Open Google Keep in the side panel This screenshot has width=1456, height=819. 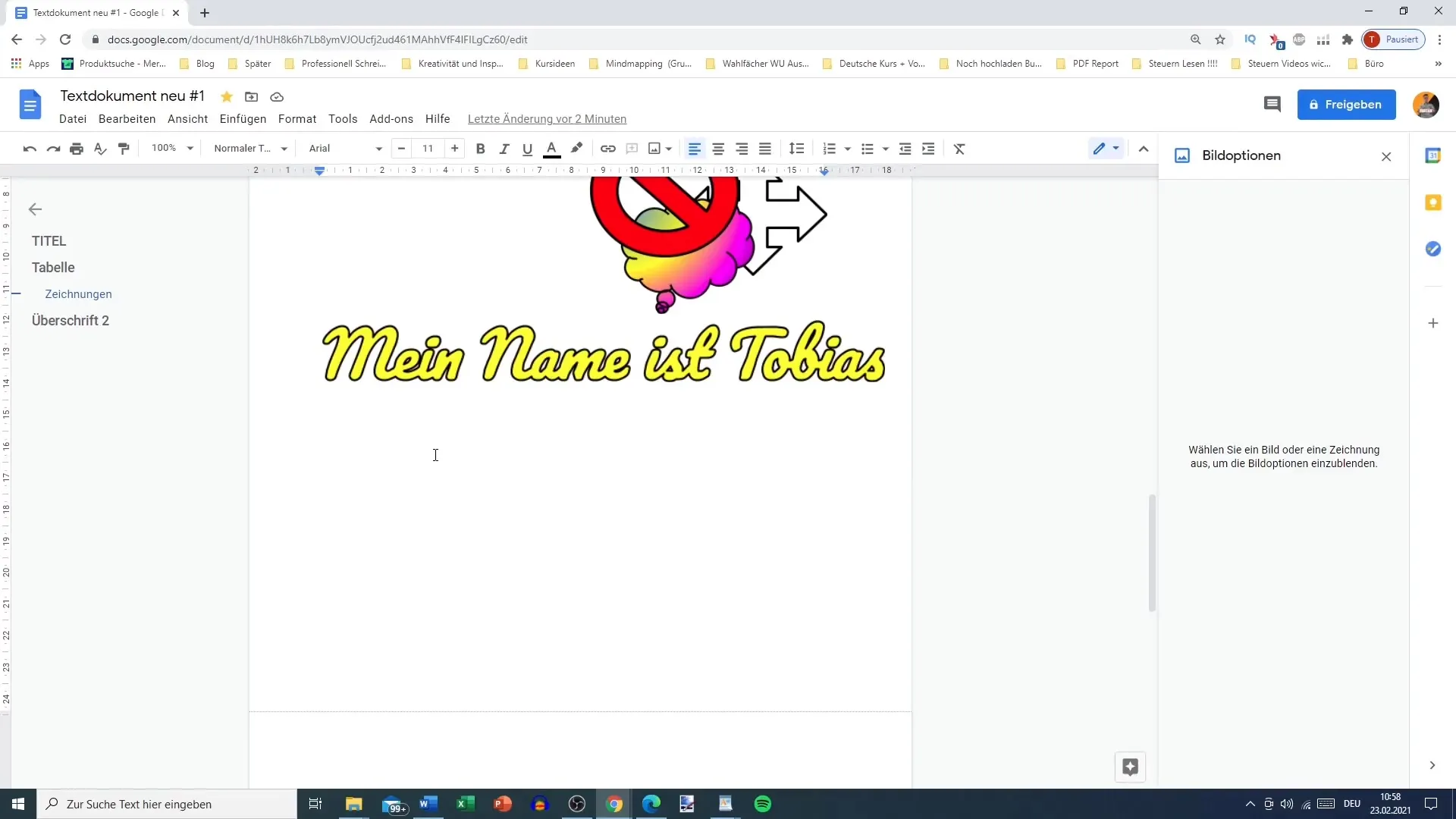[x=1432, y=202]
